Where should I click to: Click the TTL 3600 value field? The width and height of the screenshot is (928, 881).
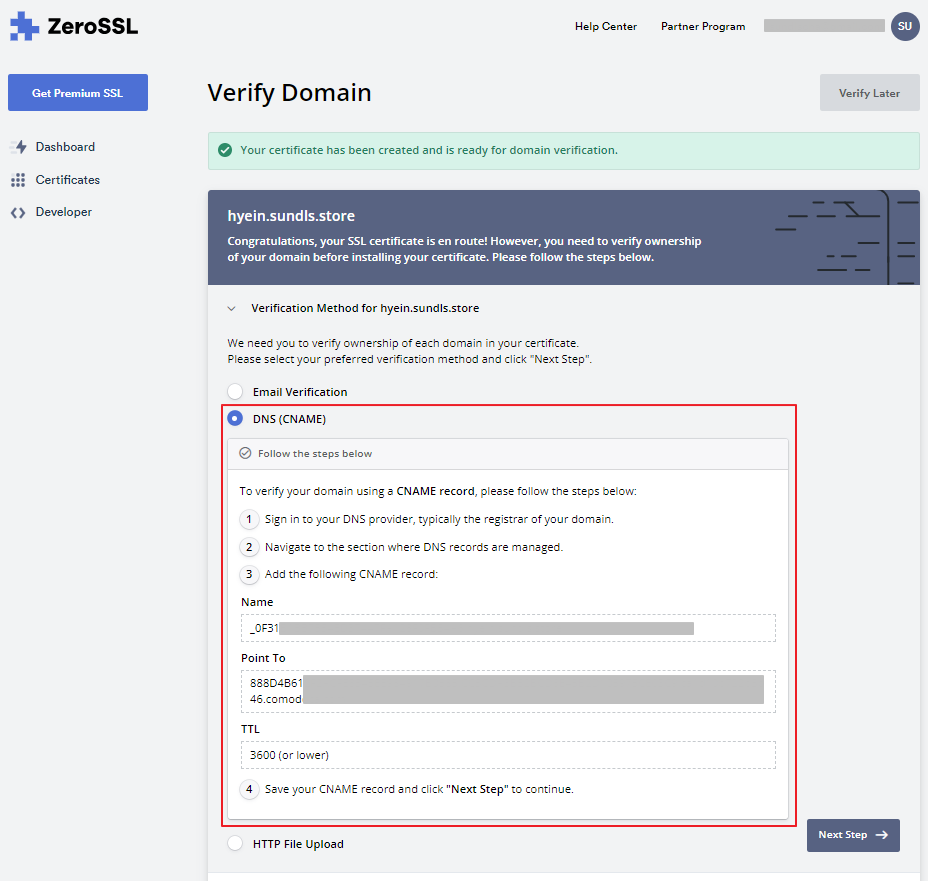point(508,755)
